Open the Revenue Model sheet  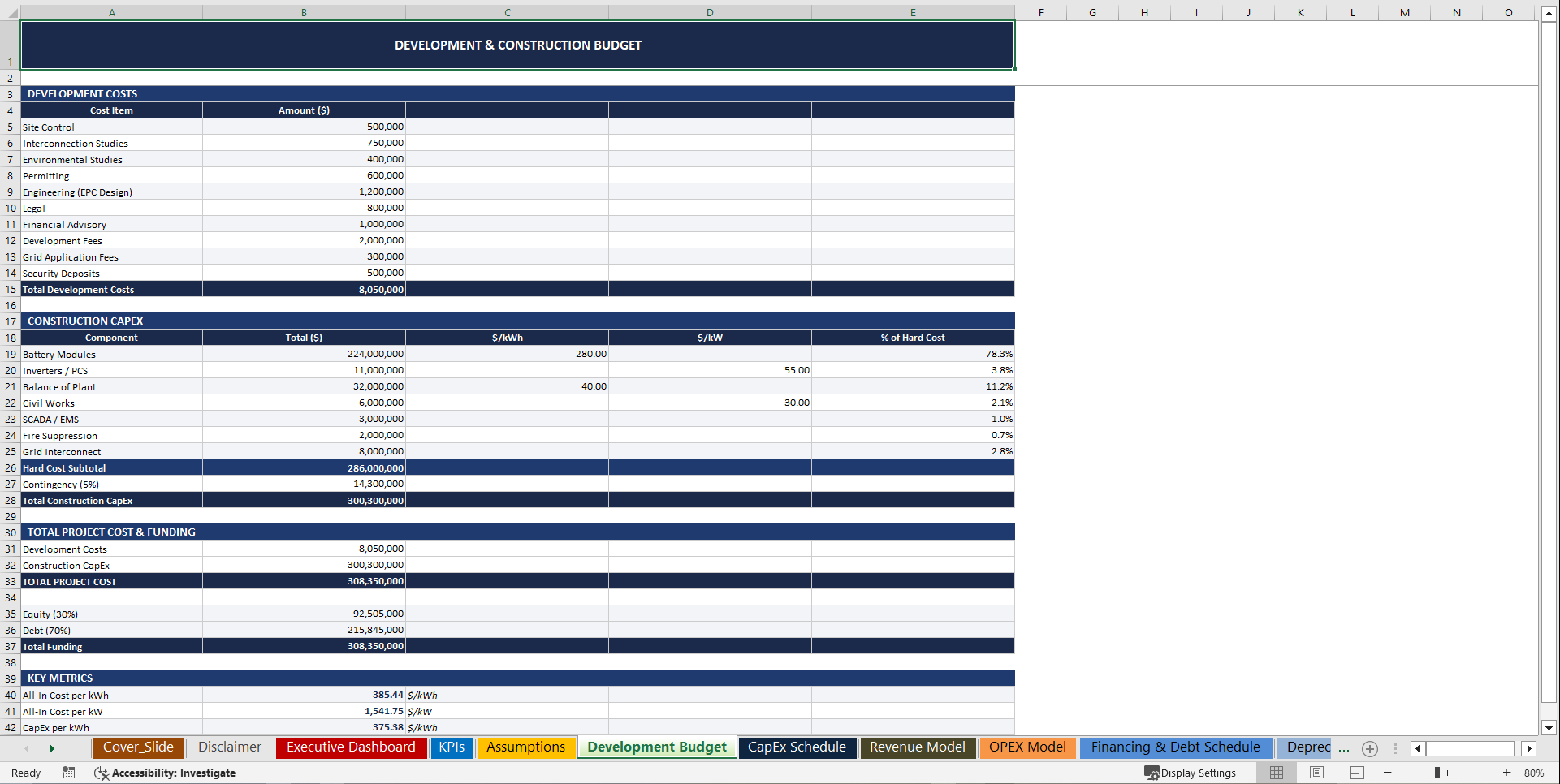[918, 747]
